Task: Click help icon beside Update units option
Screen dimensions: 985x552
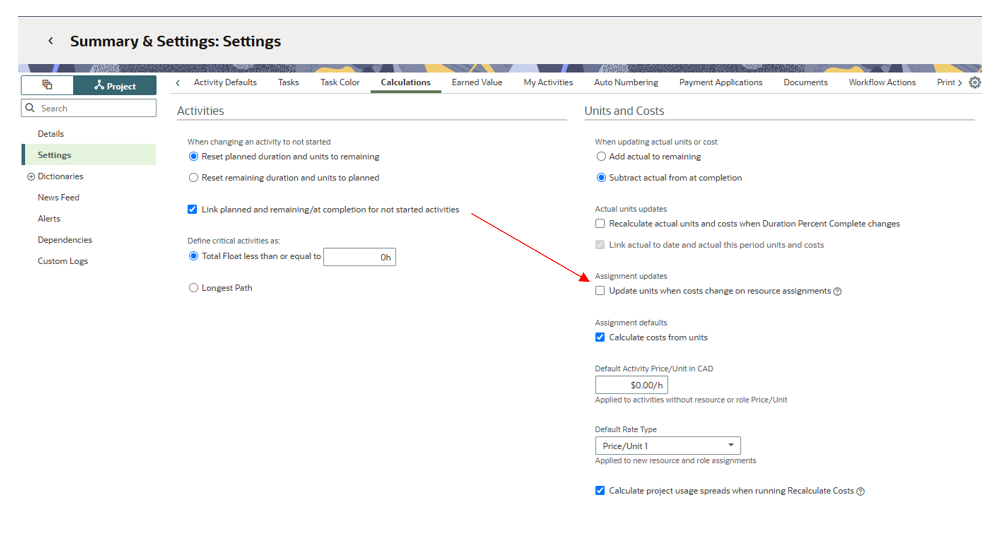Action: click(x=837, y=292)
